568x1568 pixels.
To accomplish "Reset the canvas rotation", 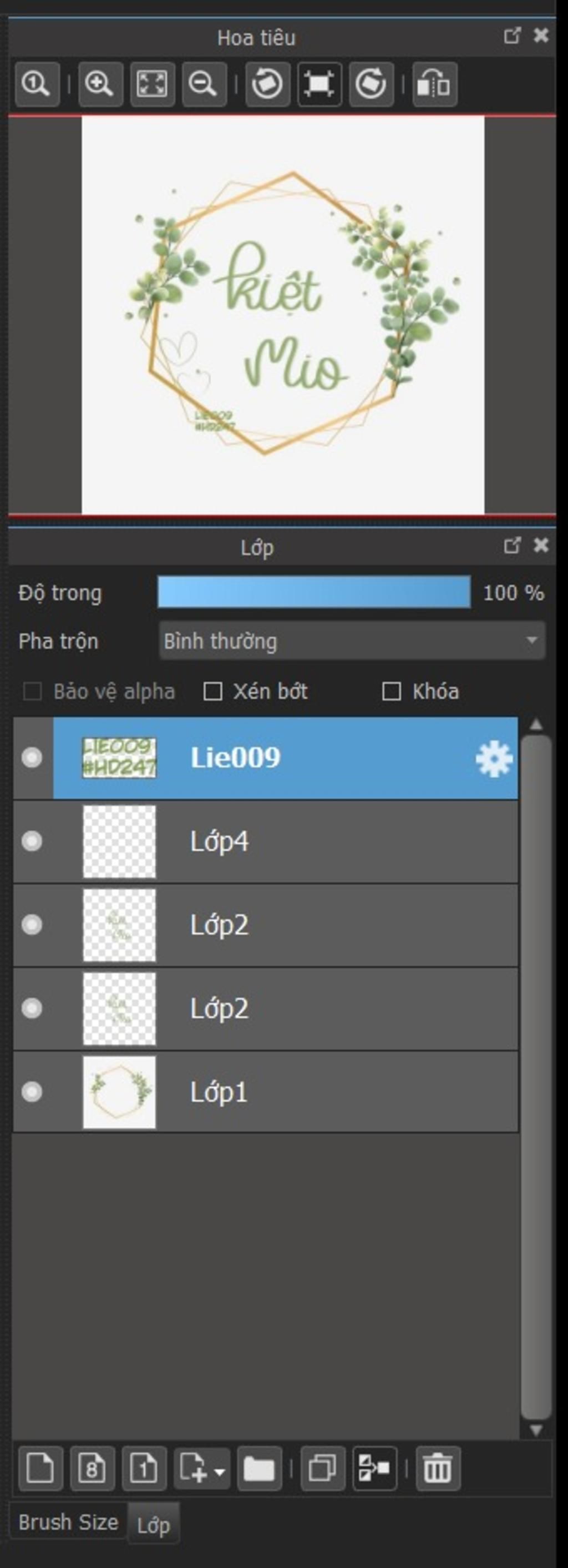I will point(319,84).
